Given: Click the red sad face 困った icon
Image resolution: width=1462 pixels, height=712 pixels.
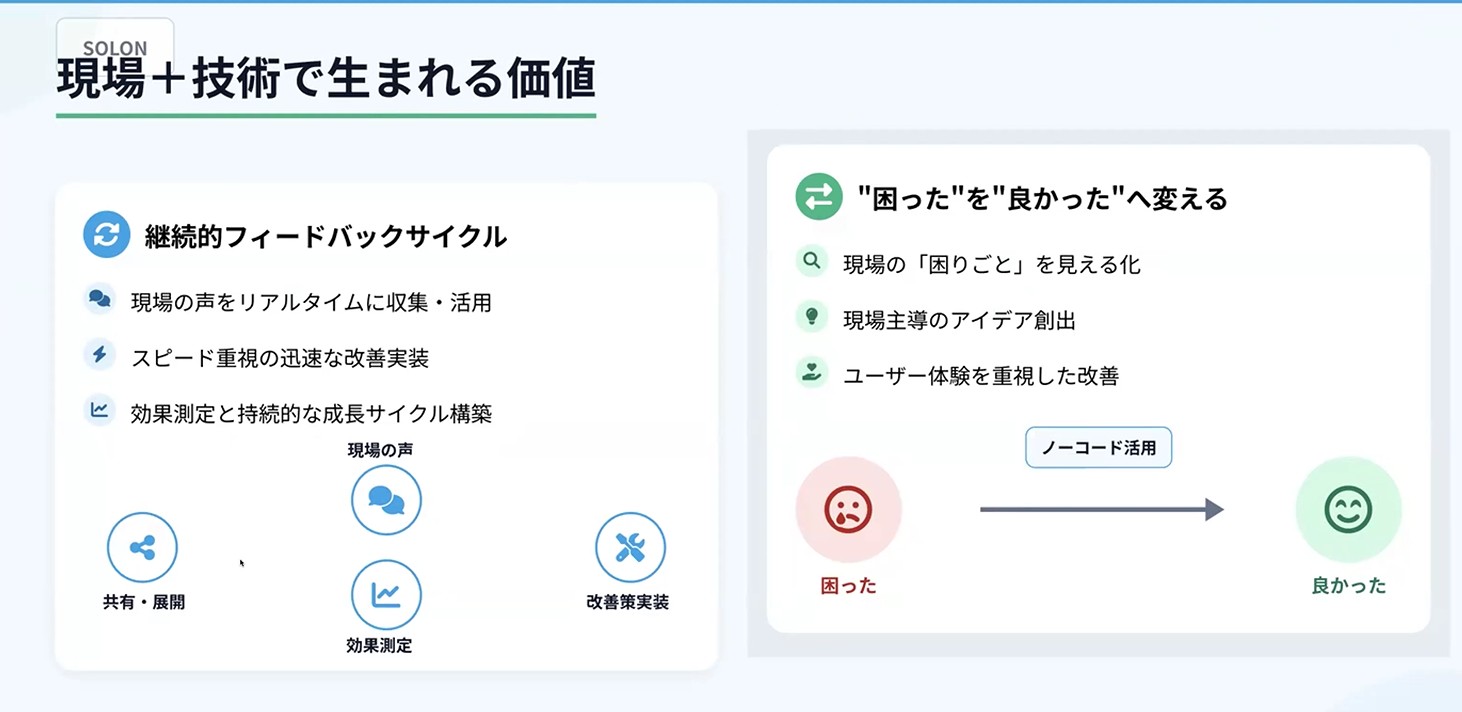Looking at the screenshot, I should (848, 509).
